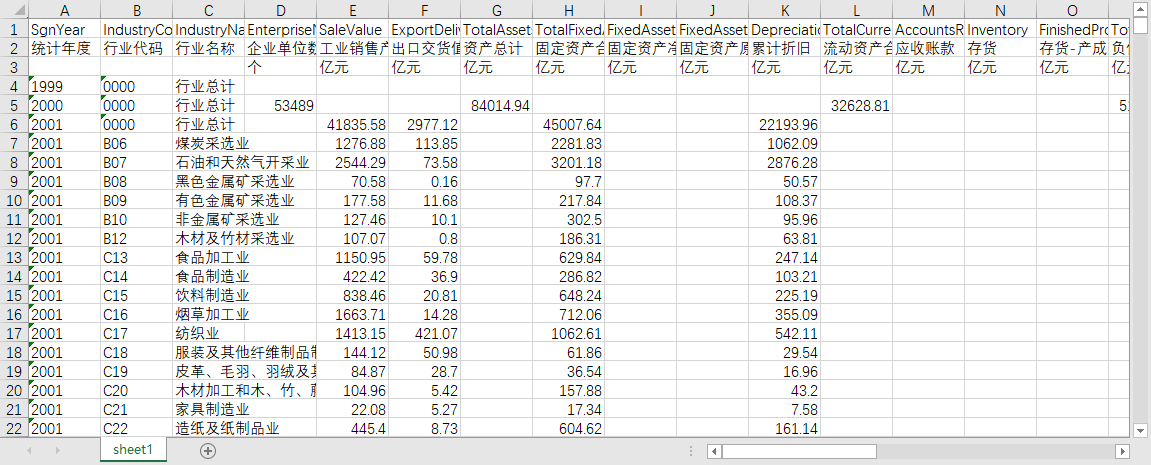The height and width of the screenshot is (465, 1151).
Task: Select column L header
Action: (856, 10)
